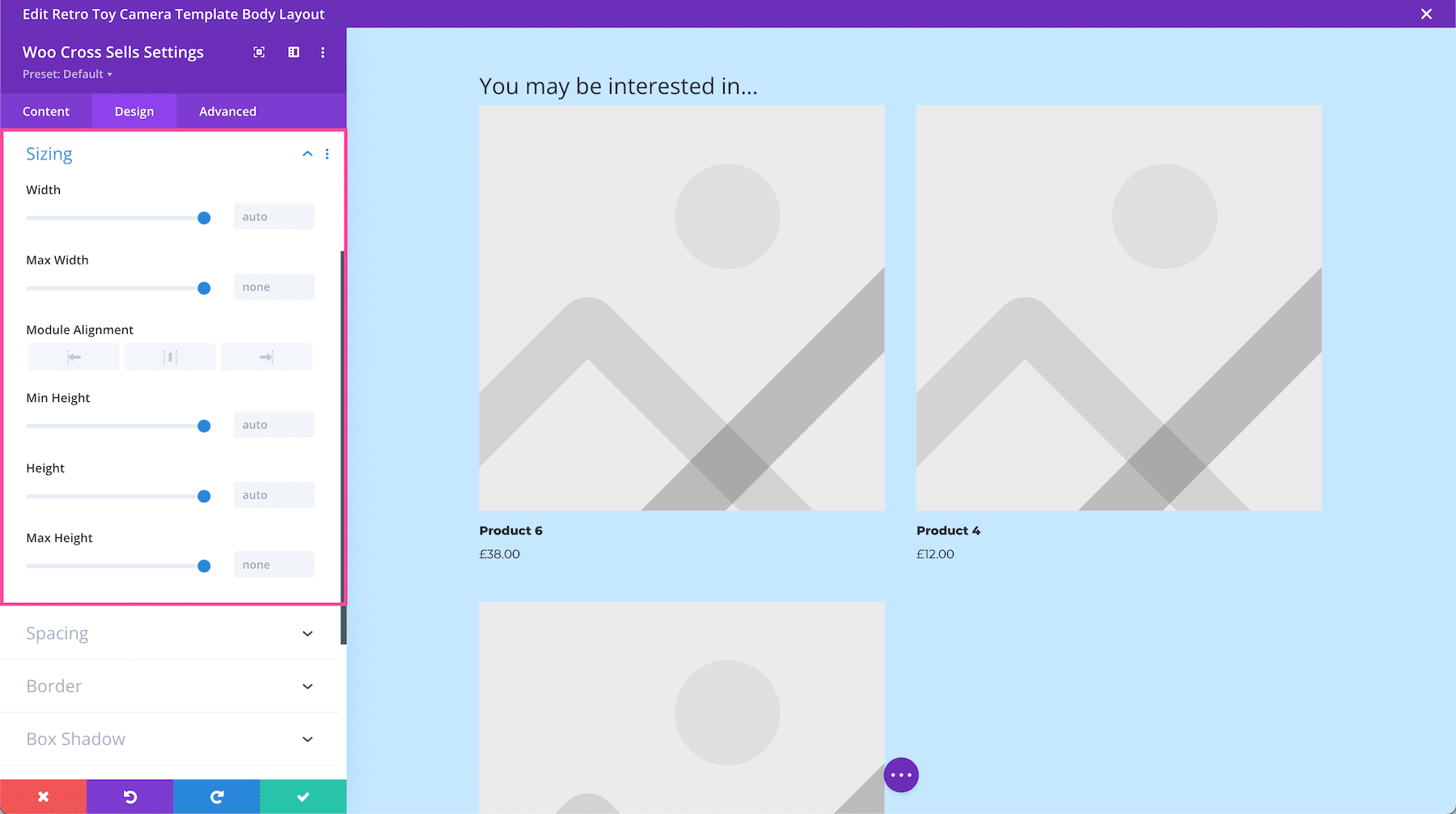
Task: Open the purple ellipsis button on the preview
Action: point(901,774)
